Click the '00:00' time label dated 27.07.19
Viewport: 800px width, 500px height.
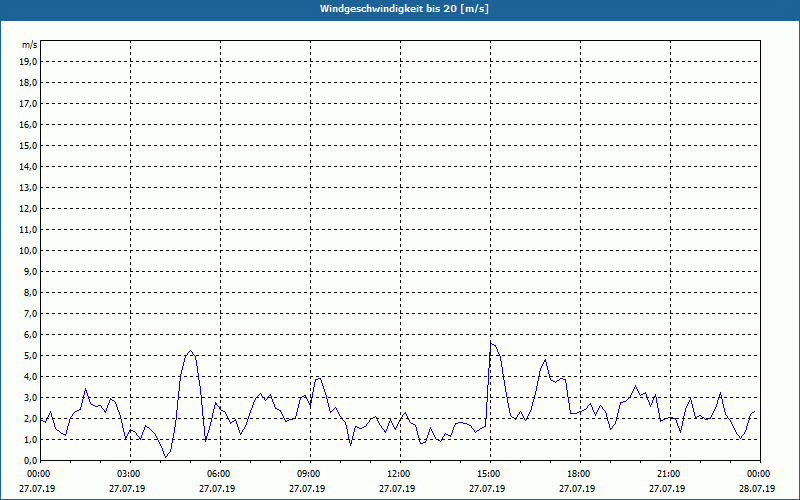coord(38,474)
